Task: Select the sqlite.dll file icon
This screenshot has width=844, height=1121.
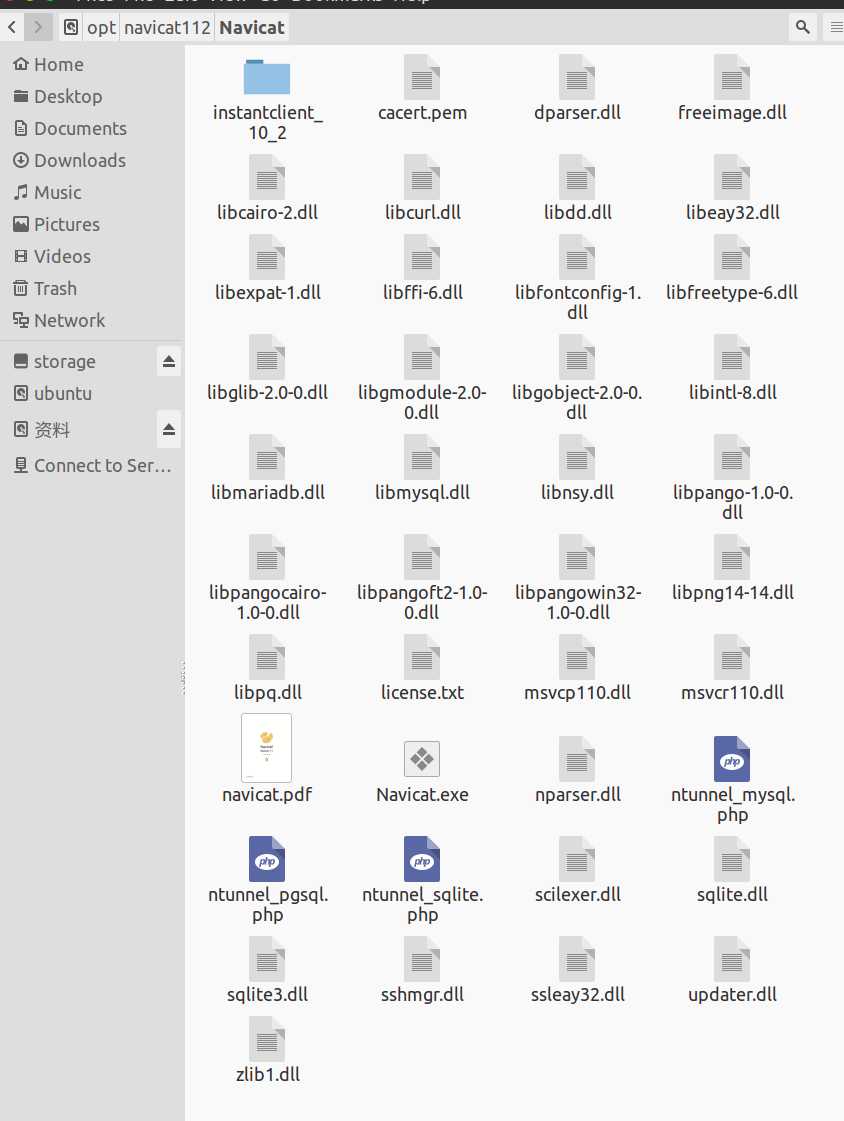Action: (x=732, y=859)
